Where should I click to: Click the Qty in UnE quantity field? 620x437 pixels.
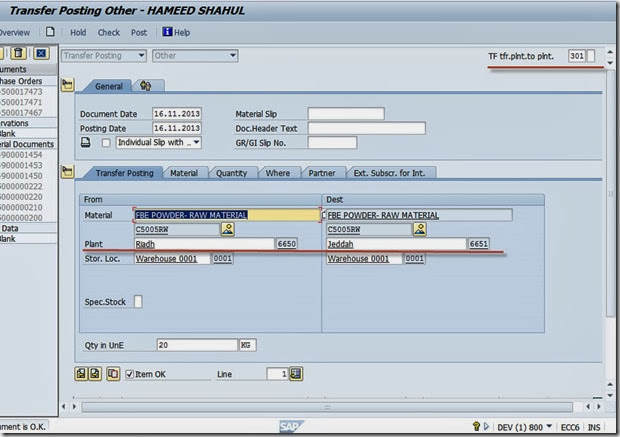(x=197, y=345)
